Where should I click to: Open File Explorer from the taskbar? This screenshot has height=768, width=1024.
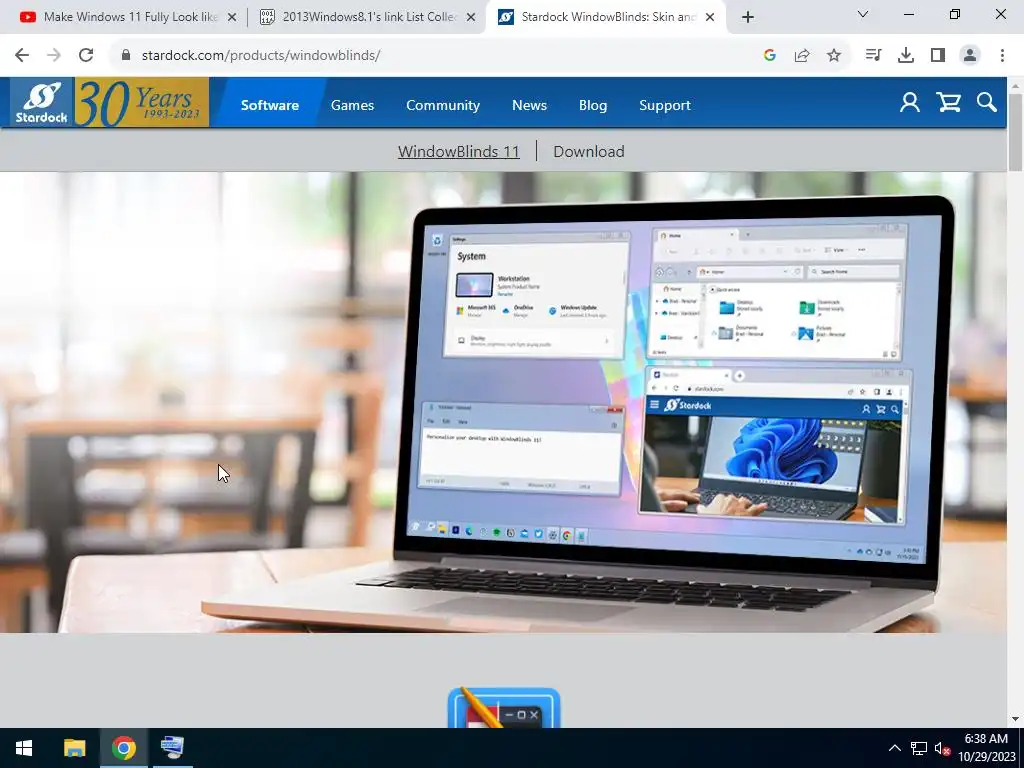click(74, 748)
